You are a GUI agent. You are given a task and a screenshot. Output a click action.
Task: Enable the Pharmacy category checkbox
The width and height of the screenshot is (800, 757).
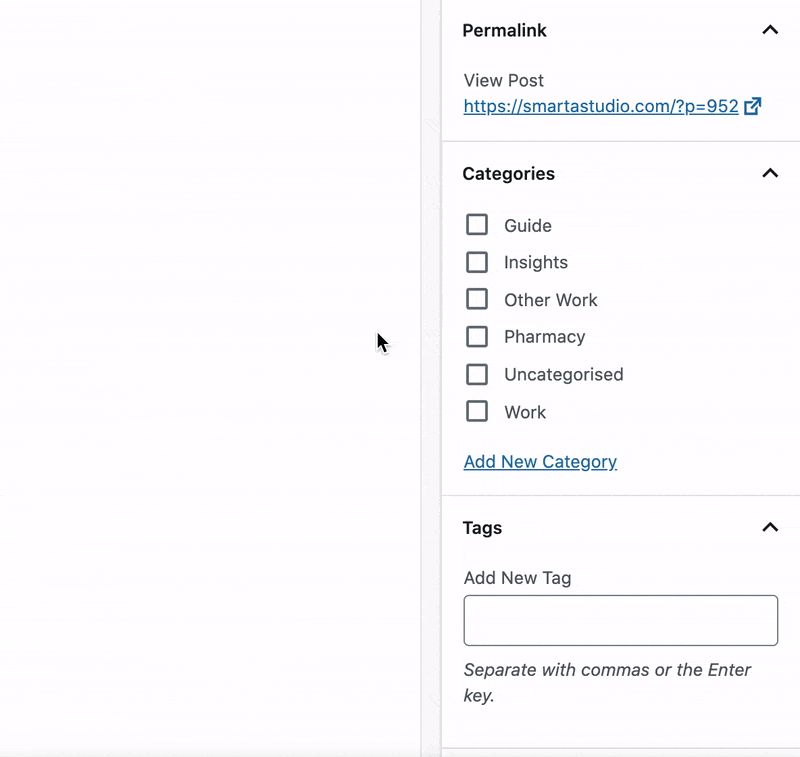pyautogui.click(x=477, y=337)
